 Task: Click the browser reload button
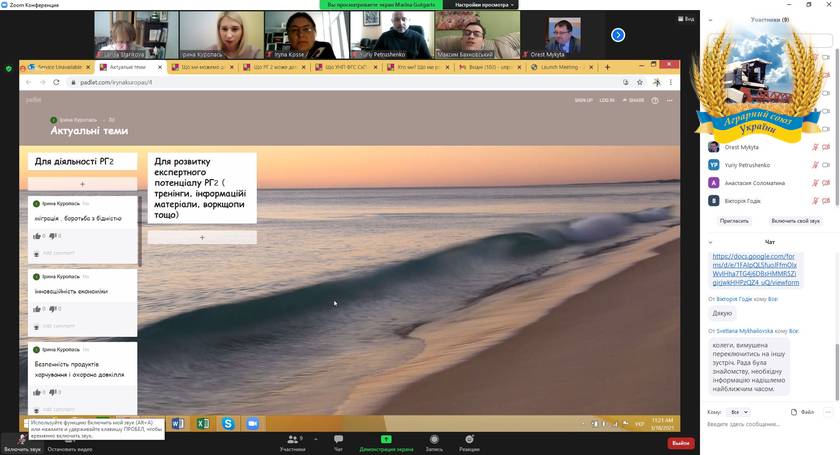56,82
